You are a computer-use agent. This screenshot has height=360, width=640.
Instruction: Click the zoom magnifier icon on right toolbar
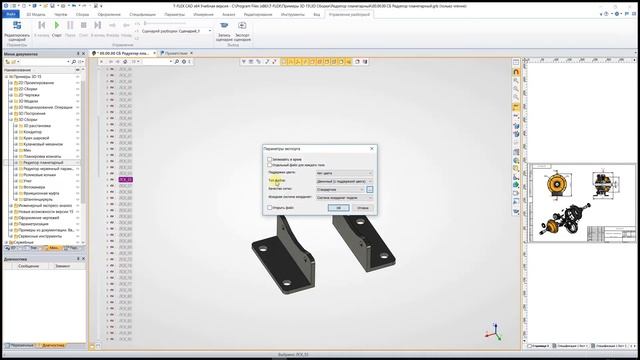pos(516,80)
